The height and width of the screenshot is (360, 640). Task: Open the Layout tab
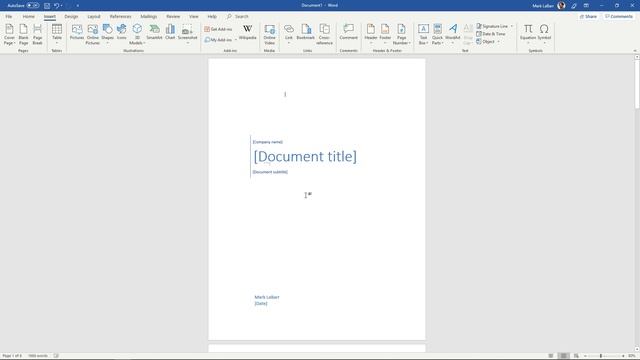coord(94,16)
